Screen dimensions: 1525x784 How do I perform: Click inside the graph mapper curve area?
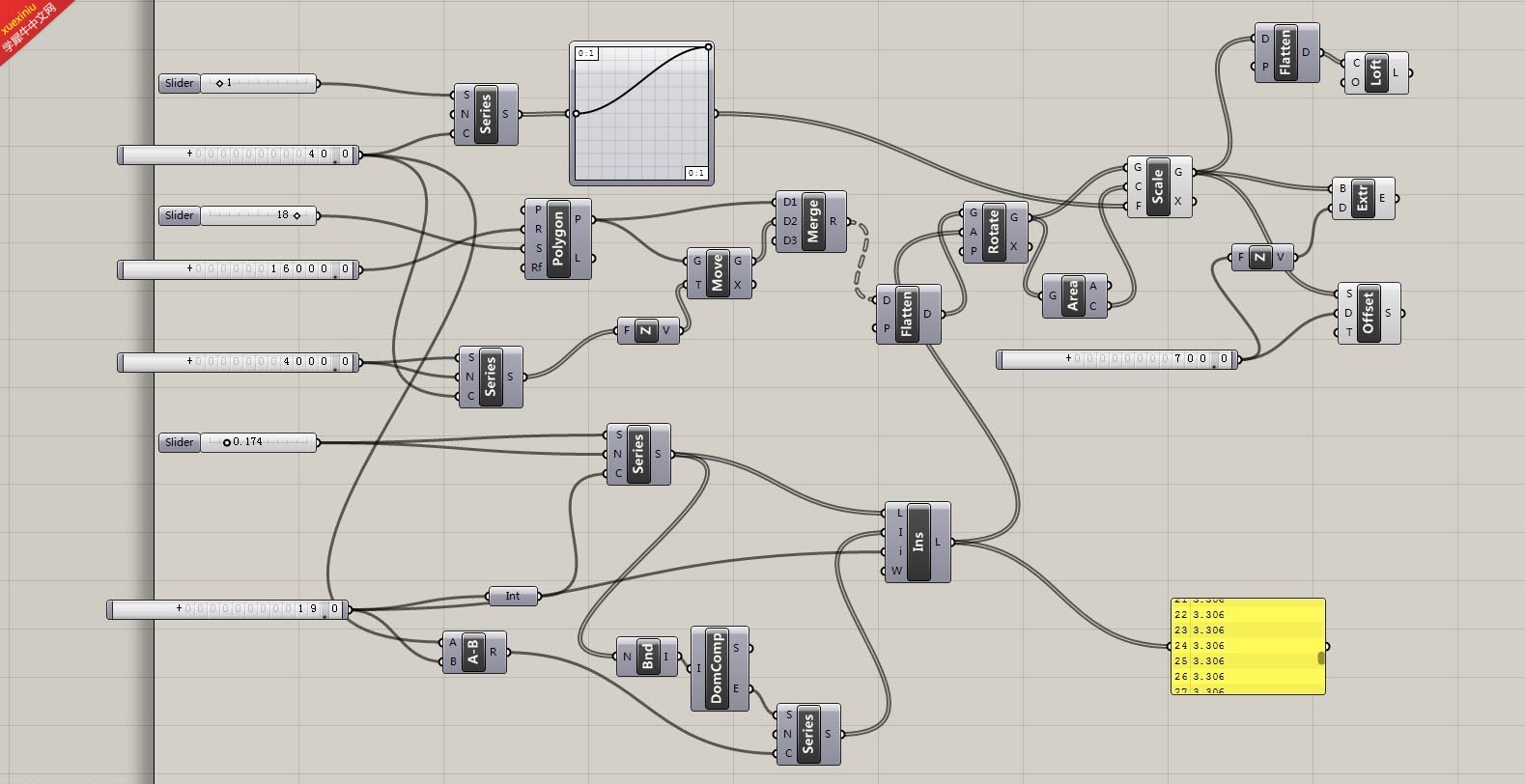pos(642,113)
